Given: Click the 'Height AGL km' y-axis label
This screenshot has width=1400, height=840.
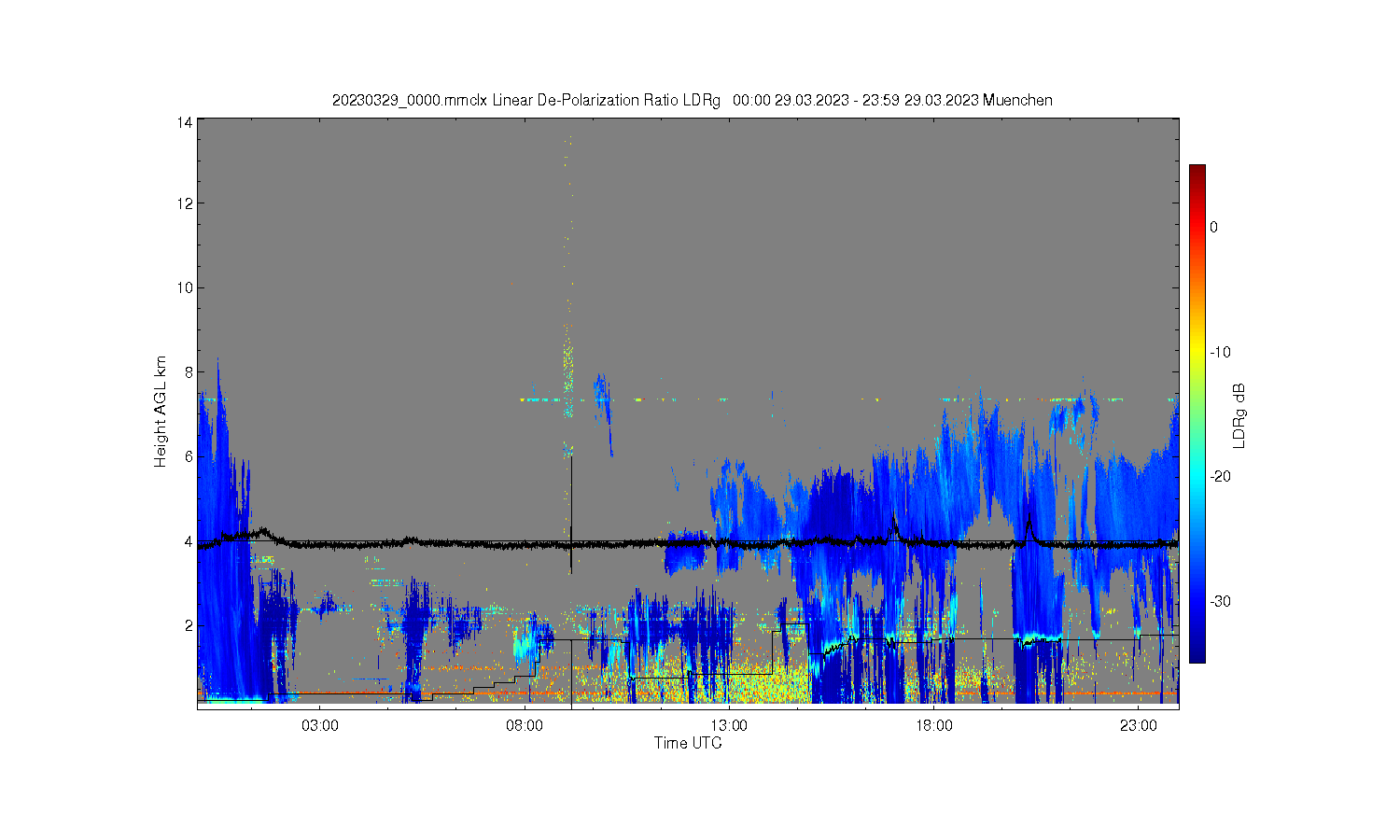Looking at the screenshot, I should pos(161,412).
